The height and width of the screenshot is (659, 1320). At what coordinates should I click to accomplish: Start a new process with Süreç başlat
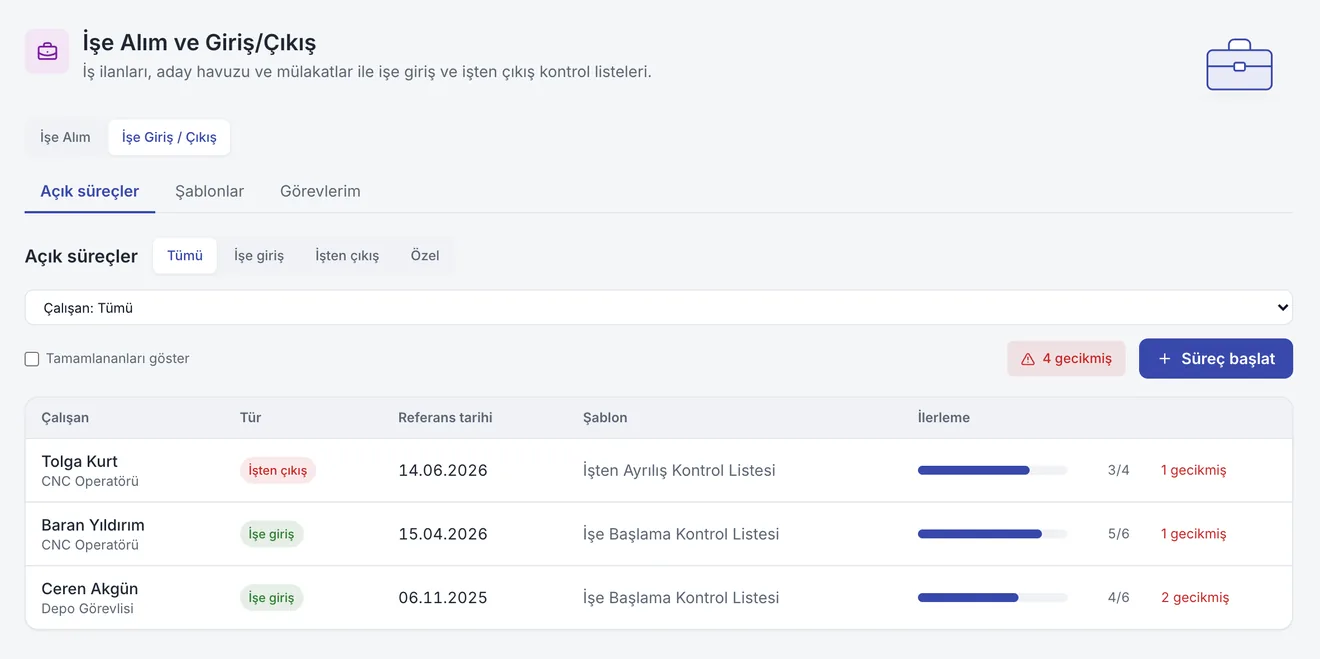coord(1216,359)
